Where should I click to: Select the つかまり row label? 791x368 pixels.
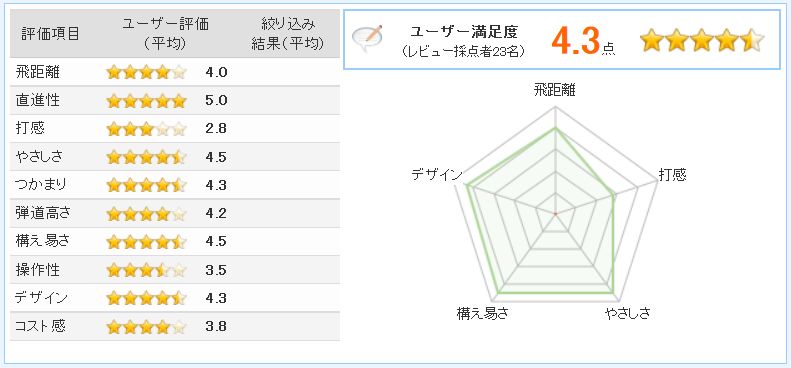(41, 185)
